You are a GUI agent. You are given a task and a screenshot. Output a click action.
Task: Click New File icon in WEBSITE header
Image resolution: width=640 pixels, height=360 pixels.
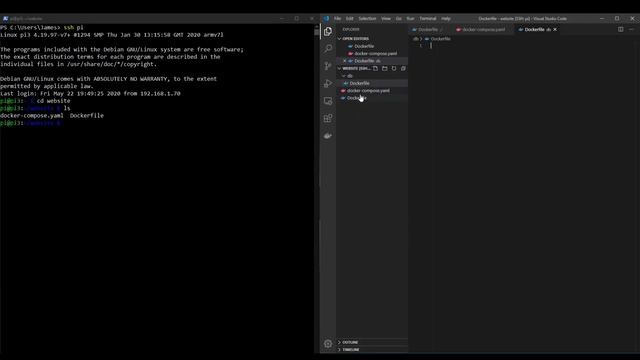[376, 69]
